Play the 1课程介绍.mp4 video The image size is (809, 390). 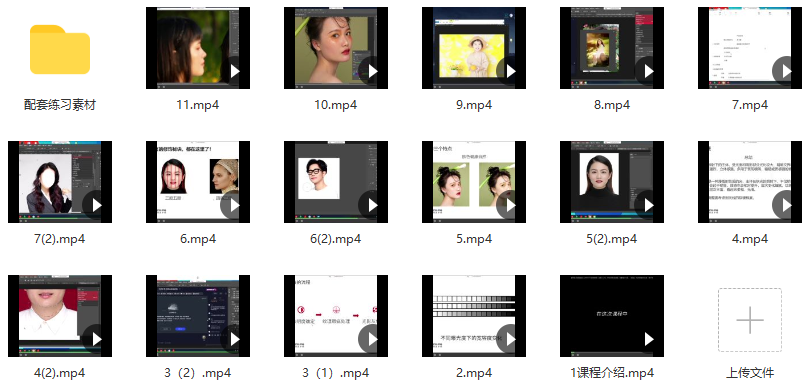[649, 339]
